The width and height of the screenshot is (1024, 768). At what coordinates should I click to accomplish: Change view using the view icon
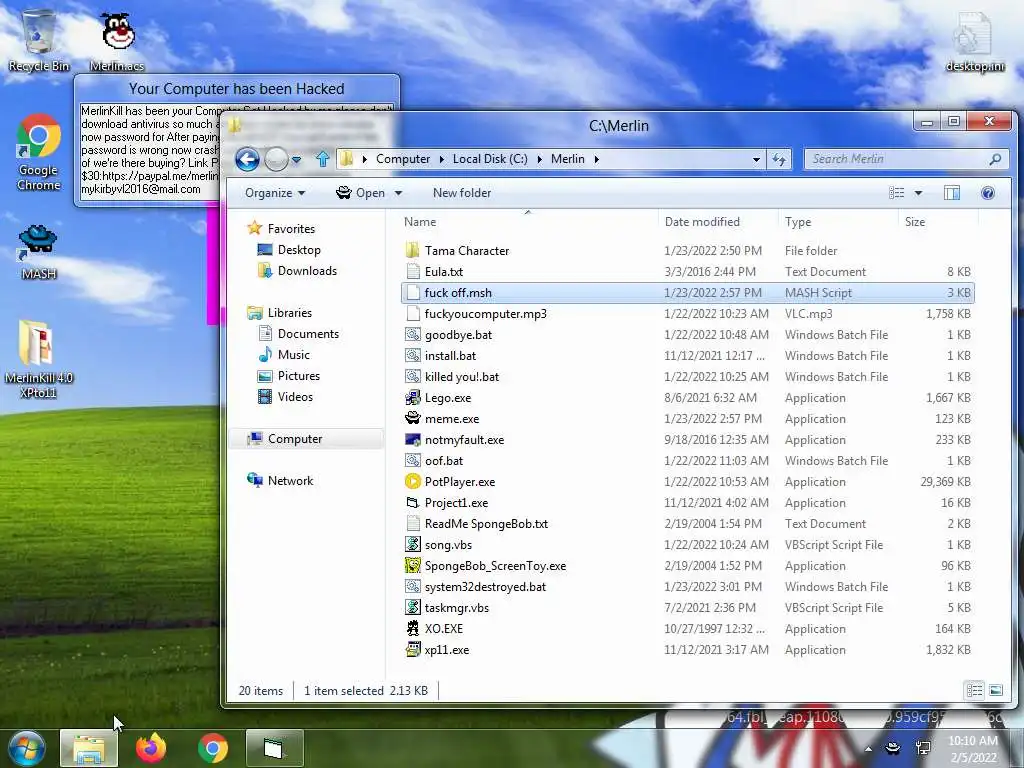897,193
